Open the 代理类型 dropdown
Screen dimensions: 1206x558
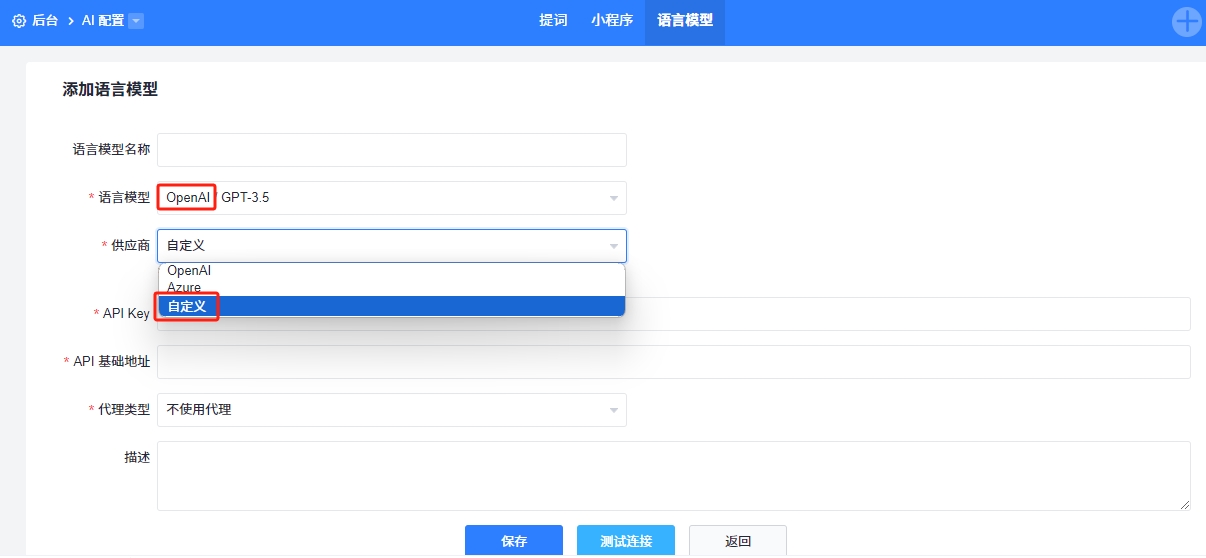392,410
